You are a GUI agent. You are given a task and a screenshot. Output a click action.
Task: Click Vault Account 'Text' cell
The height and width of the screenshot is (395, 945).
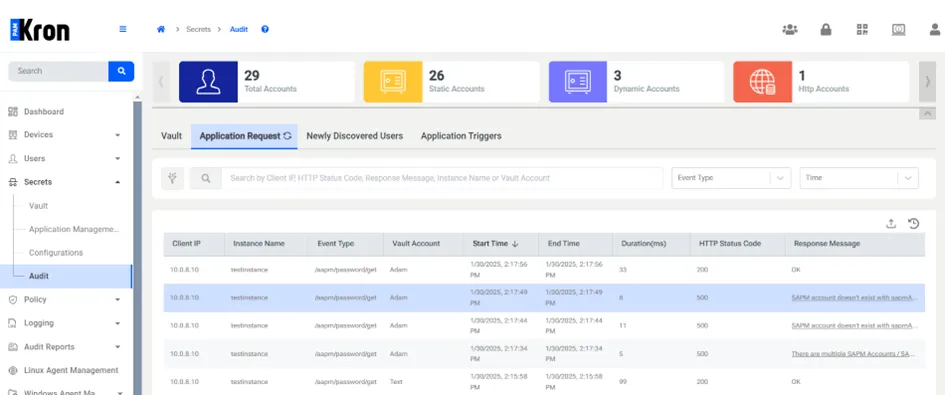click(x=396, y=382)
